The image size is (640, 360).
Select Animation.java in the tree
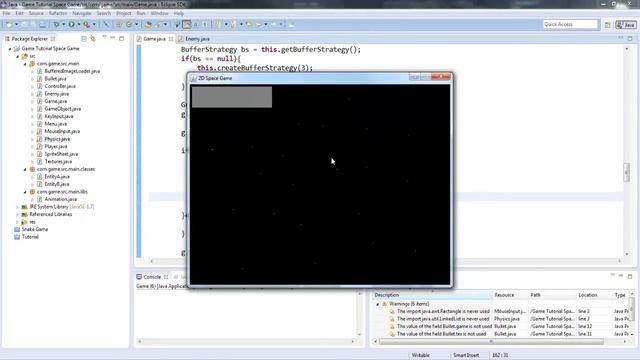point(60,199)
